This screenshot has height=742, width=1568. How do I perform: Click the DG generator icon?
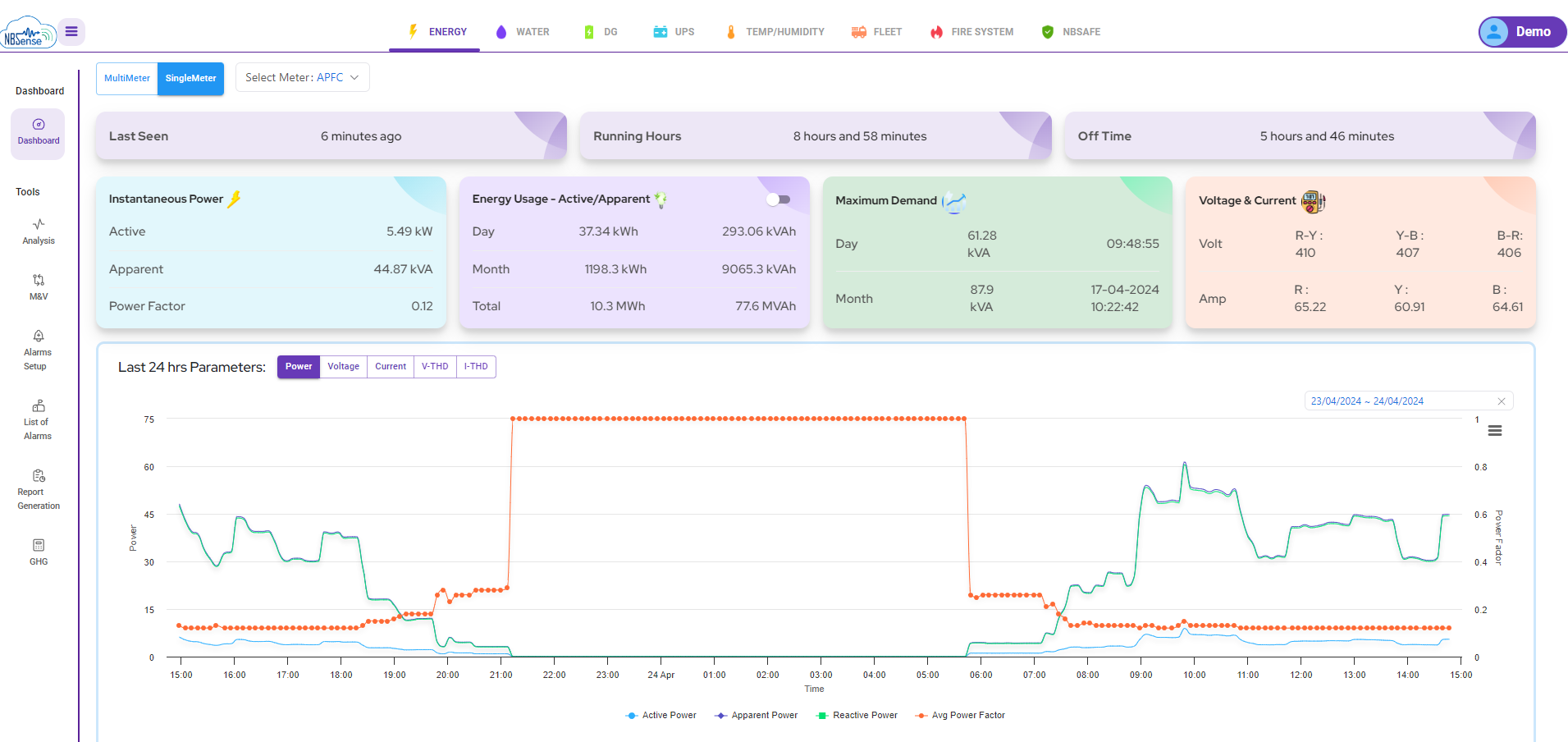(588, 32)
